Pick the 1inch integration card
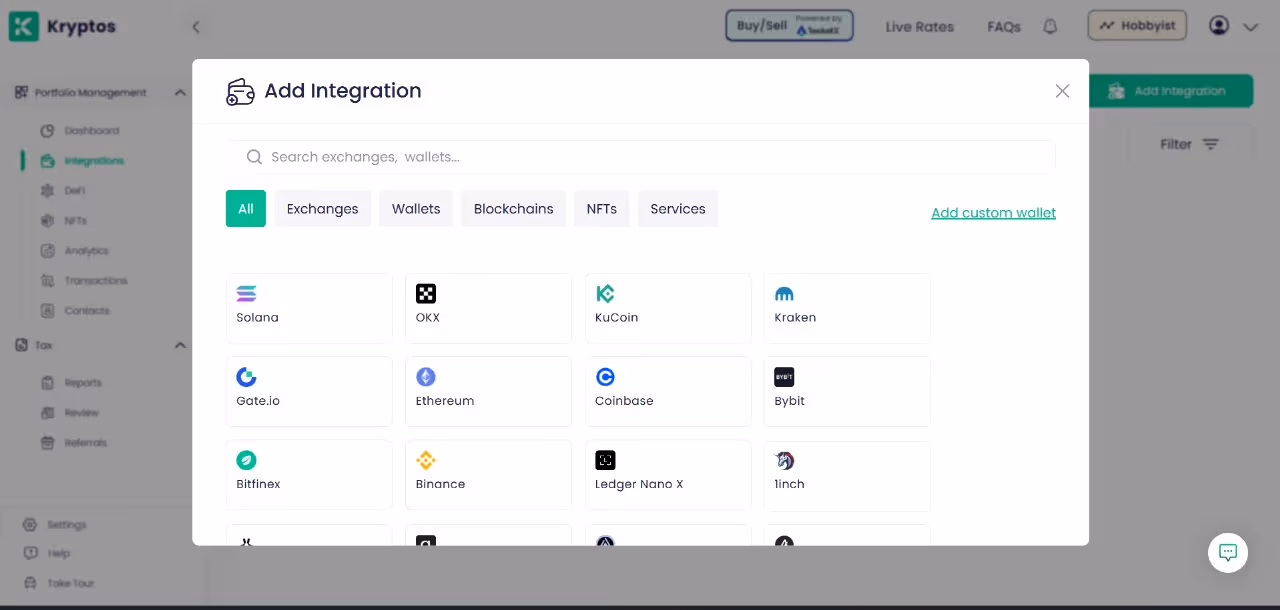Image resolution: width=1280 pixels, height=610 pixels. tap(847, 475)
